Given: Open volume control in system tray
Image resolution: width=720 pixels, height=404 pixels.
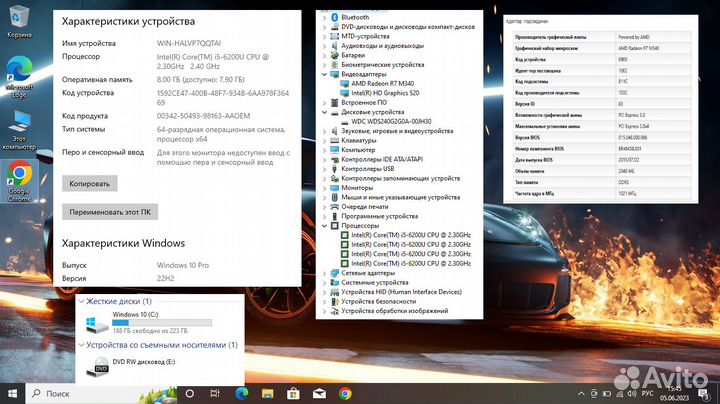Looking at the screenshot, I should pyautogui.click(x=632, y=394).
